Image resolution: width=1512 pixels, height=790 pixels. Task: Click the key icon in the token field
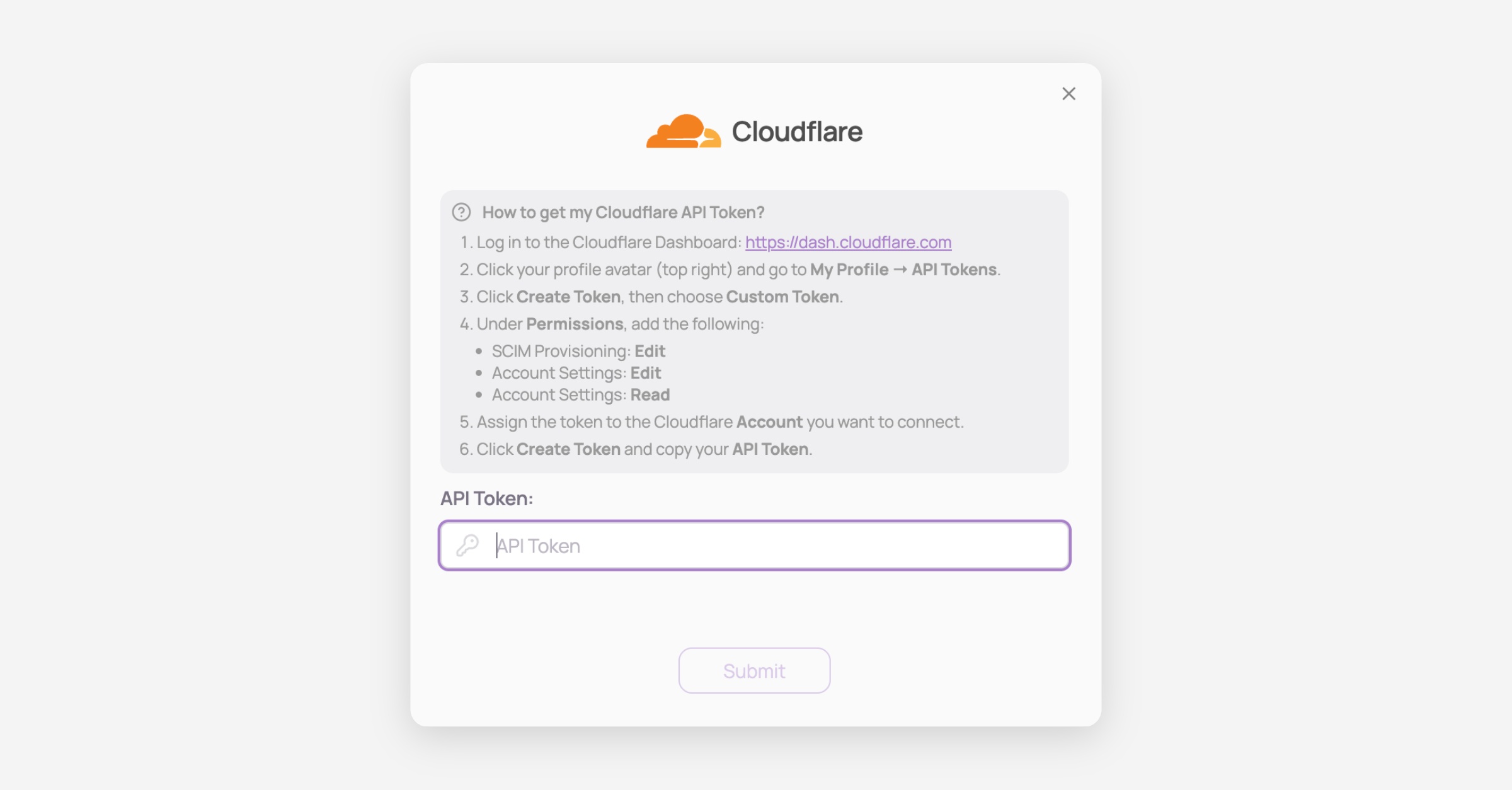pyautogui.click(x=468, y=545)
